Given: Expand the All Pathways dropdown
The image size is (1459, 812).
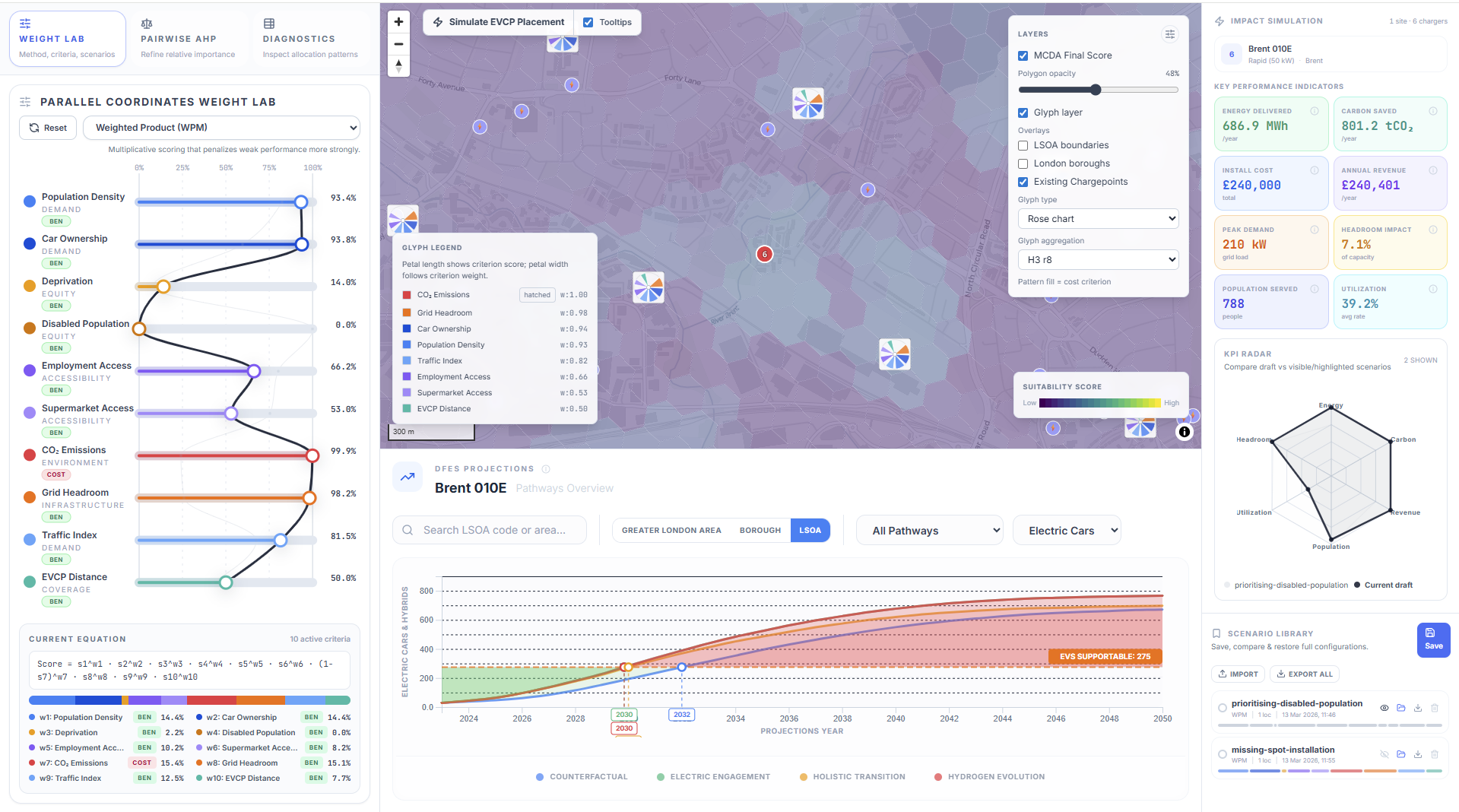Looking at the screenshot, I should pyautogui.click(x=929, y=531).
